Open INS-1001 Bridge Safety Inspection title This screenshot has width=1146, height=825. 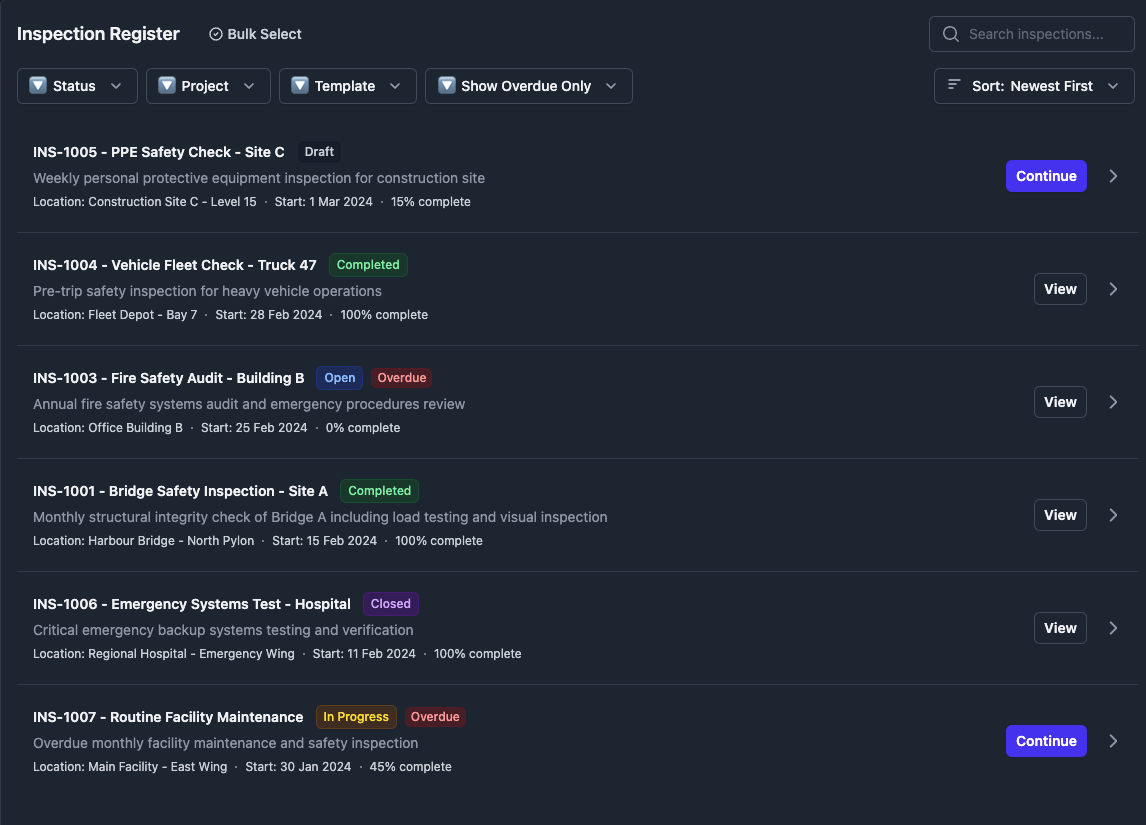pos(180,491)
